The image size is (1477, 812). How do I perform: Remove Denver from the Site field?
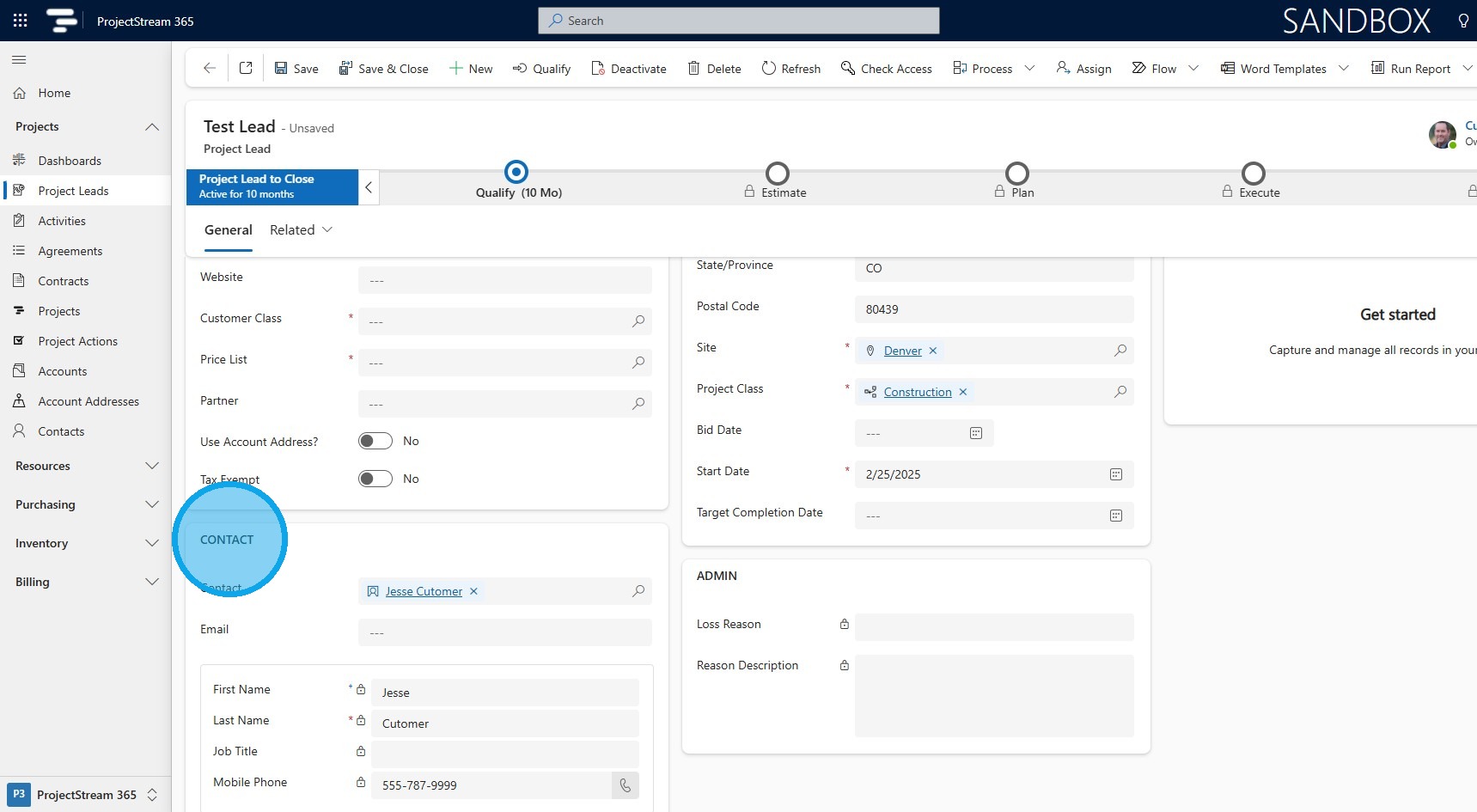[933, 351]
